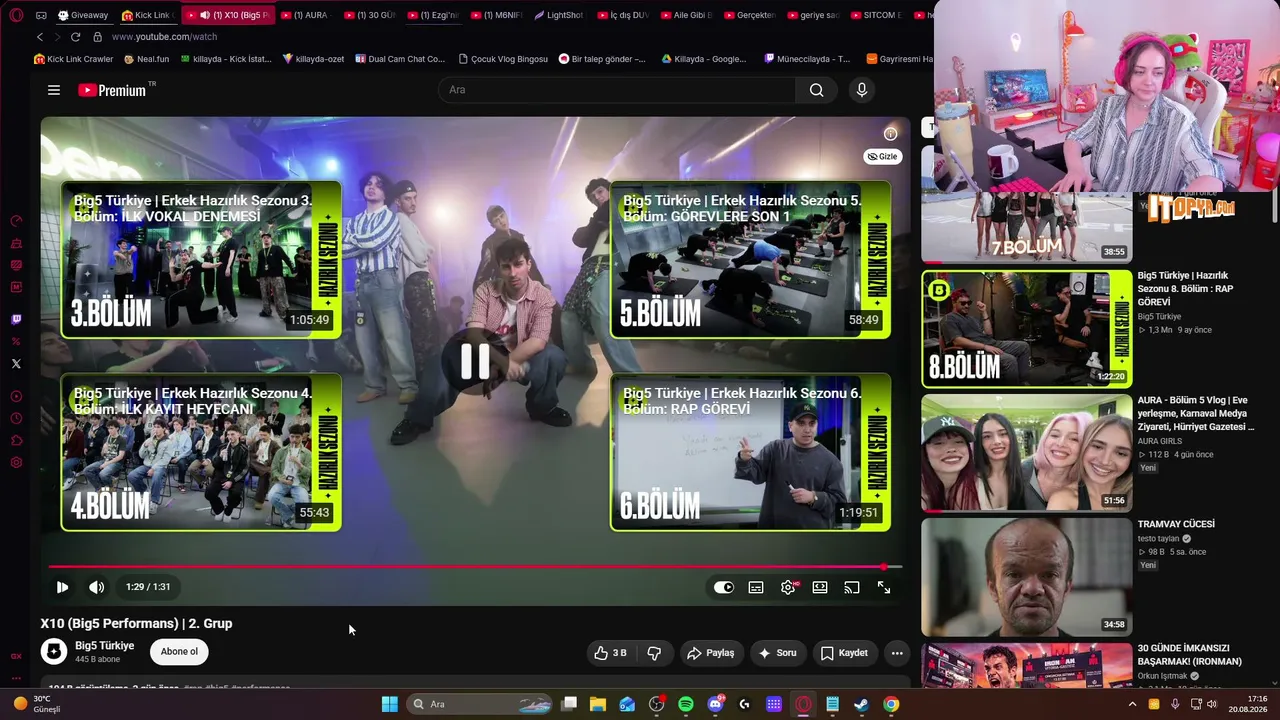The height and width of the screenshot is (720, 1280).
Task: Open the 4.BÖLÜM end-screen video
Action: point(201,452)
